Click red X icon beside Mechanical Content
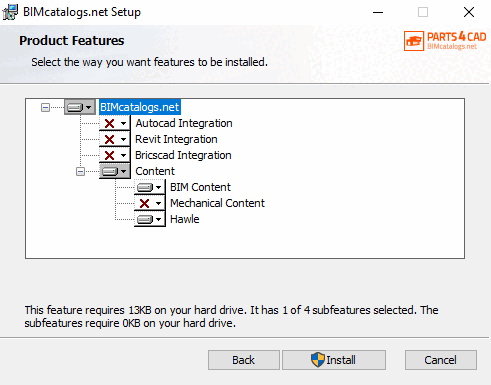This screenshot has width=491, height=385. point(144,203)
